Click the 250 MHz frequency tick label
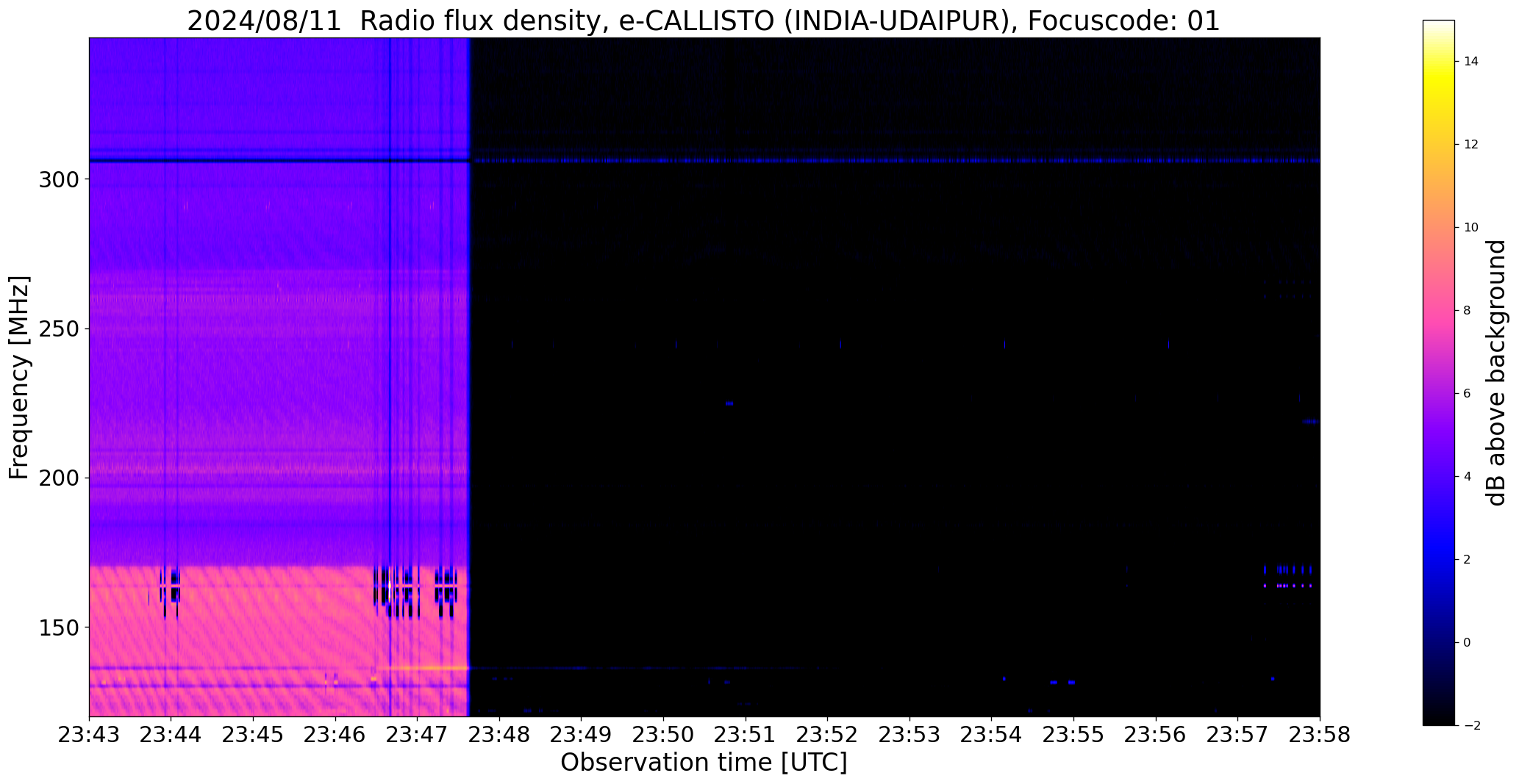Screen dimensions: 1519x784 click(x=58, y=328)
